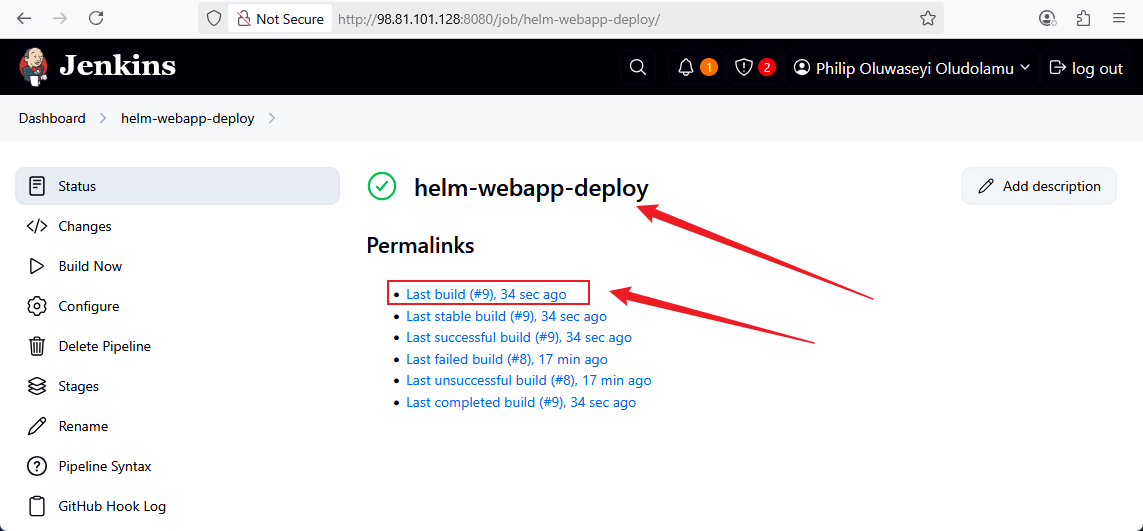Screen dimensions: 1143x531
Task: Click the Status document icon
Action: pyautogui.click(x=37, y=186)
